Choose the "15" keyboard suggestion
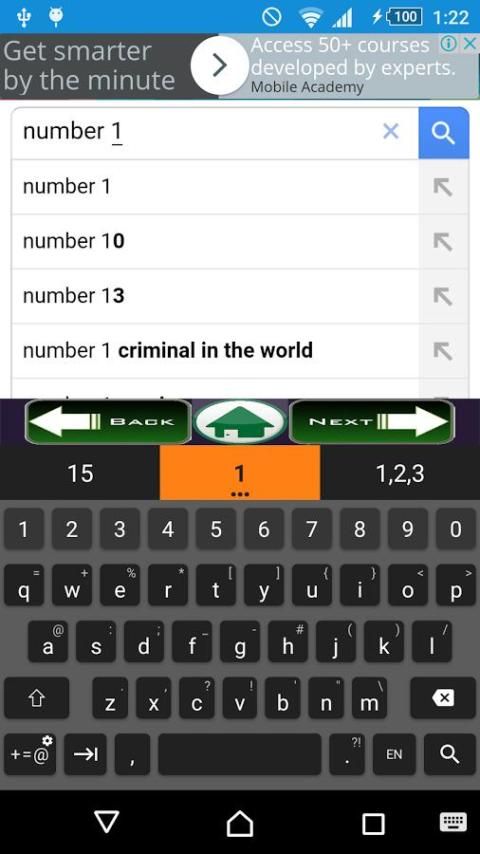Image resolution: width=480 pixels, height=854 pixels. [80, 473]
